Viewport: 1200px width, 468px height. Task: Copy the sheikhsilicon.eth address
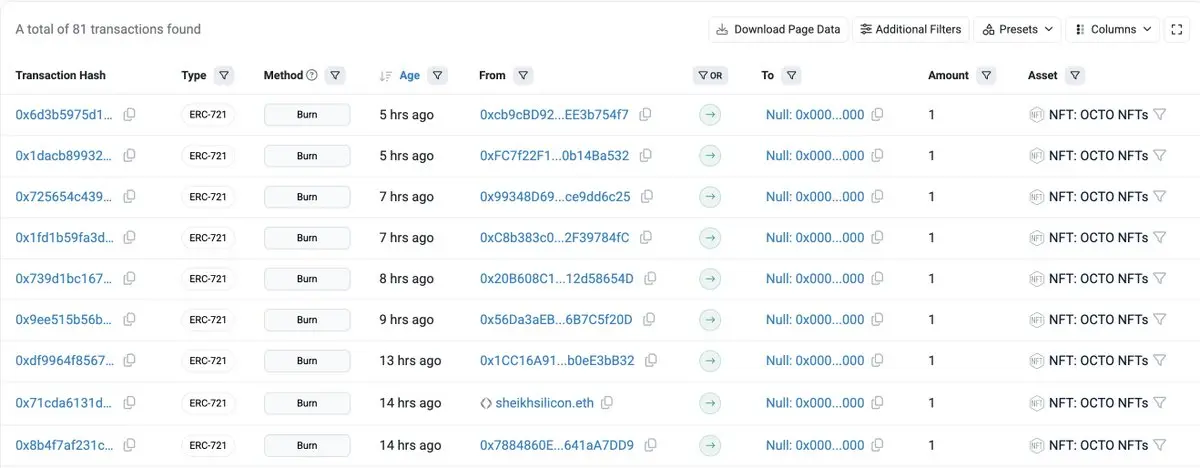[x=607, y=403]
